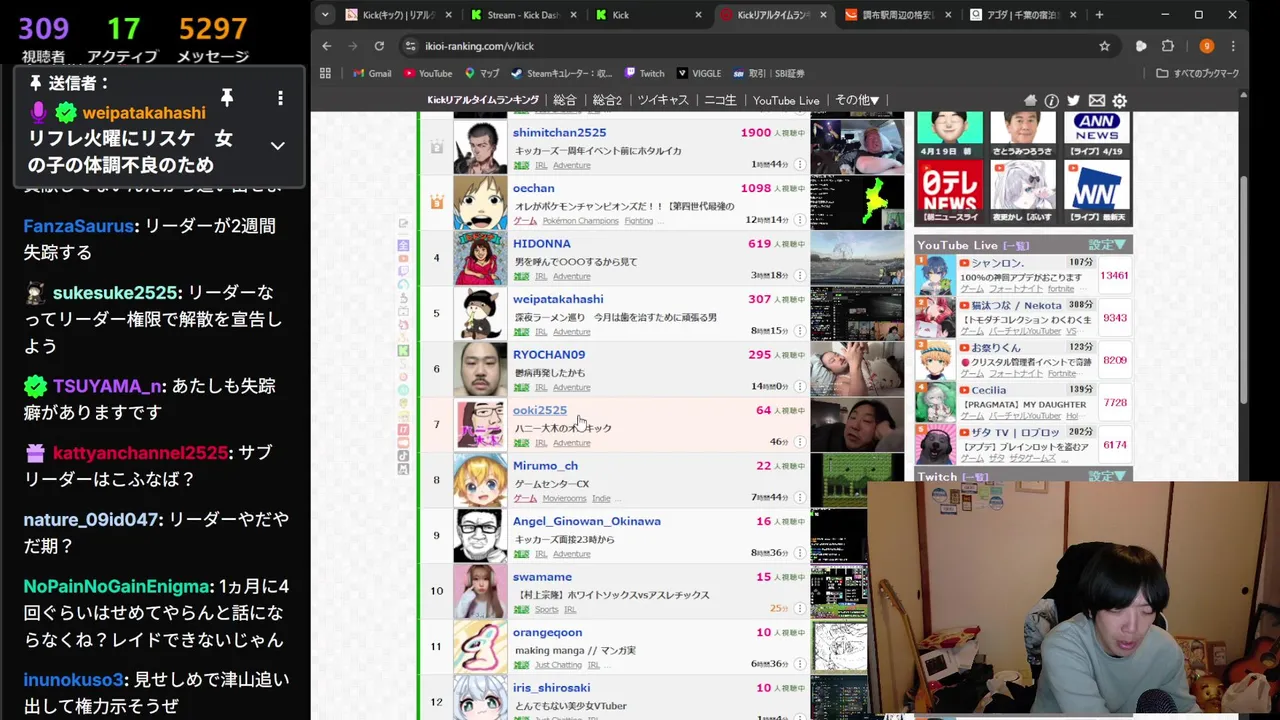Open Cecilia YouTube stream entry
1280x720 pixels.
pyautogui.click(x=1023, y=402)
